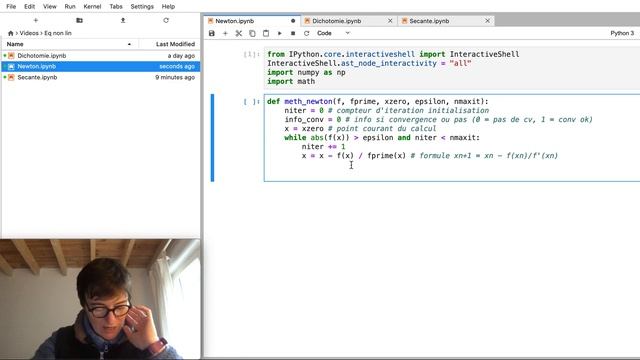
Task: Click the Python 3 kernel name
Action: tap(622, 33)
